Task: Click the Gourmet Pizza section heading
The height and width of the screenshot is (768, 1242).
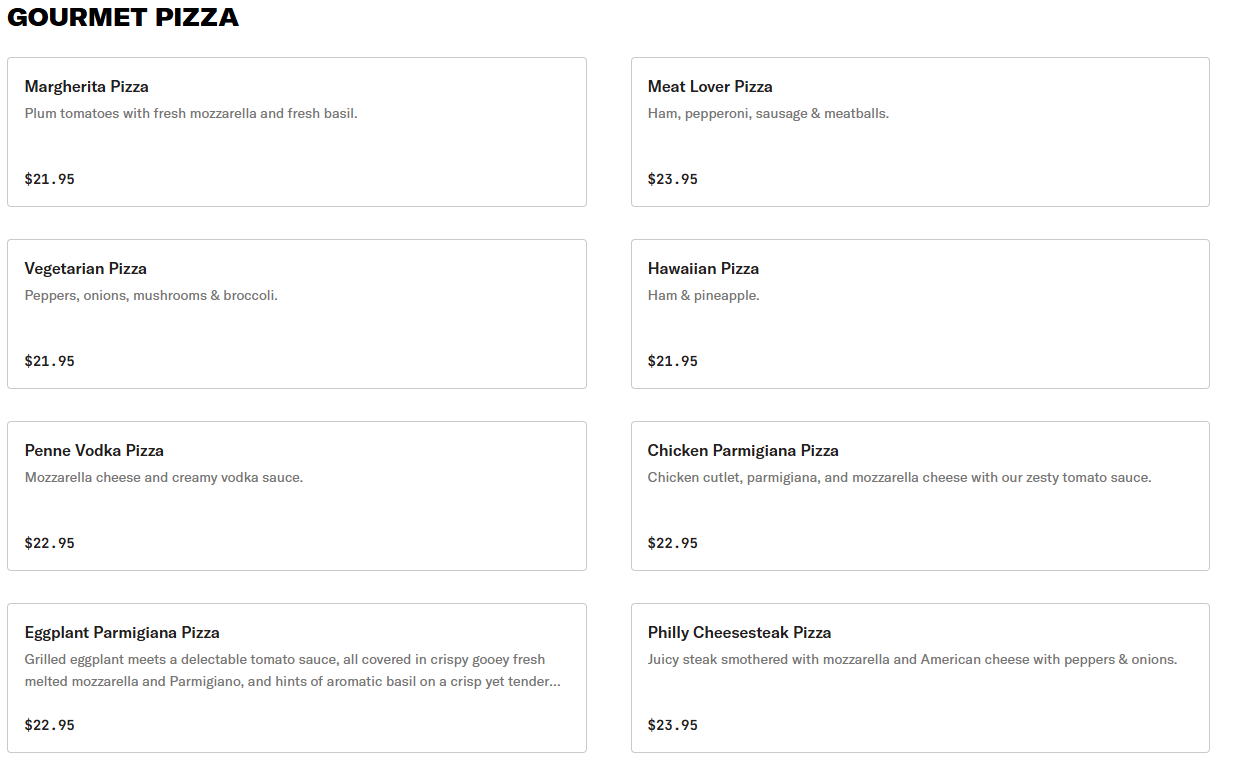Action: coord(123,18)
